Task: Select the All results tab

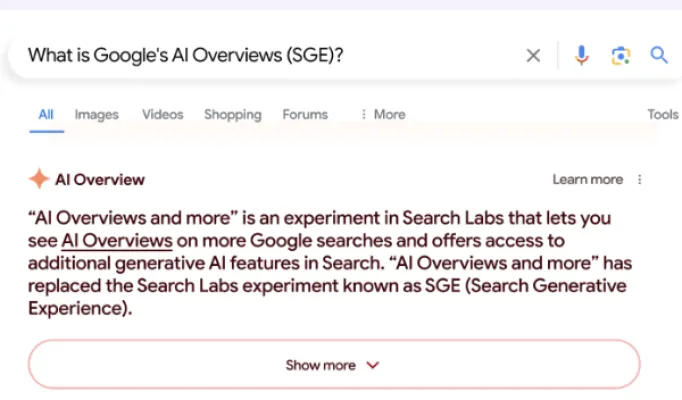Action: click(x=46, y=114)
